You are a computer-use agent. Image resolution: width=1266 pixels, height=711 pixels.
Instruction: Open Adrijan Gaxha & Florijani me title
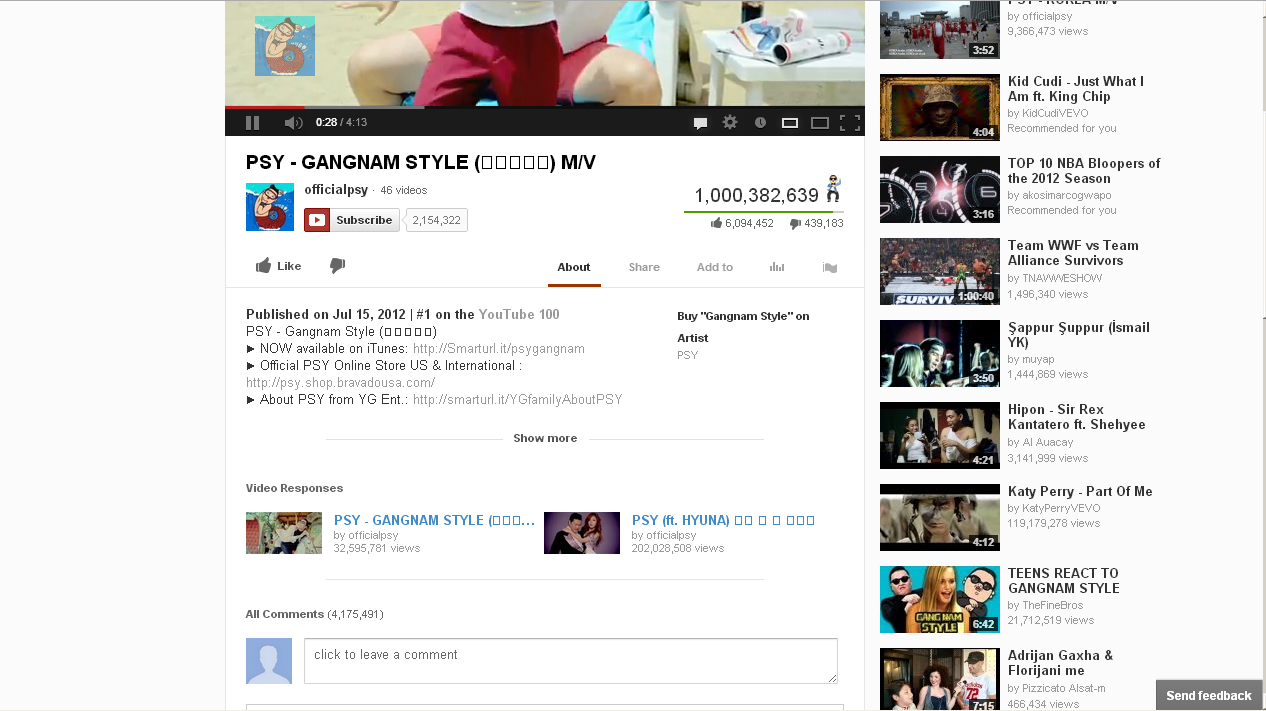[1061, 663]
